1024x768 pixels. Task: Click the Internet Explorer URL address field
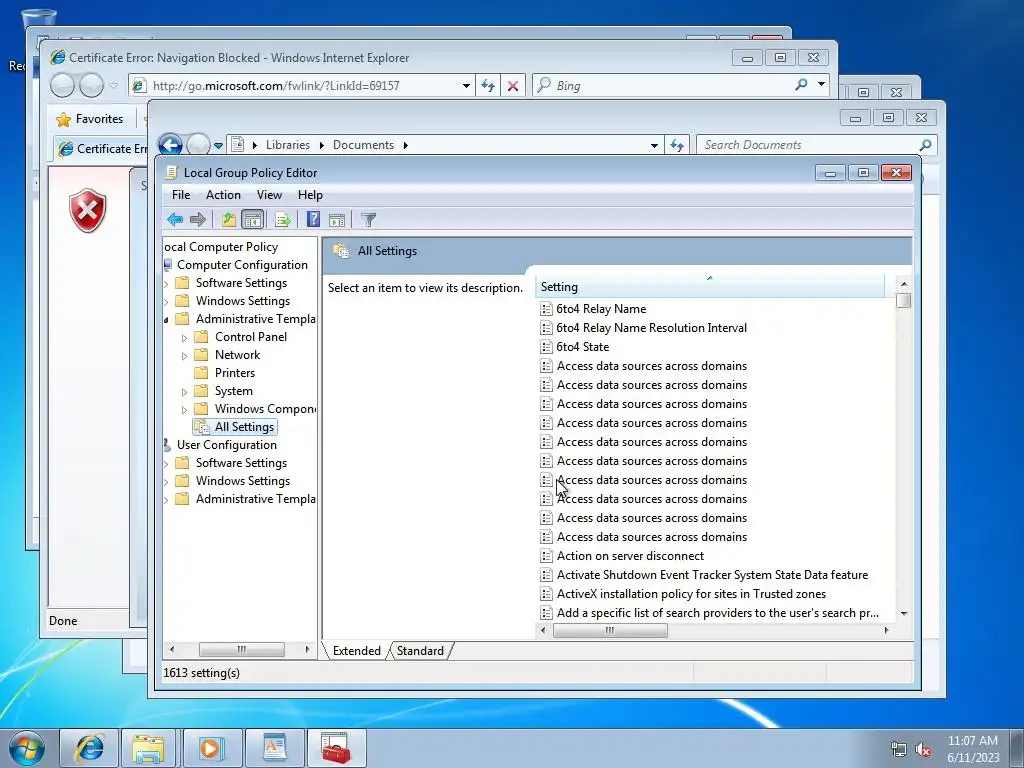pos(304,86)
